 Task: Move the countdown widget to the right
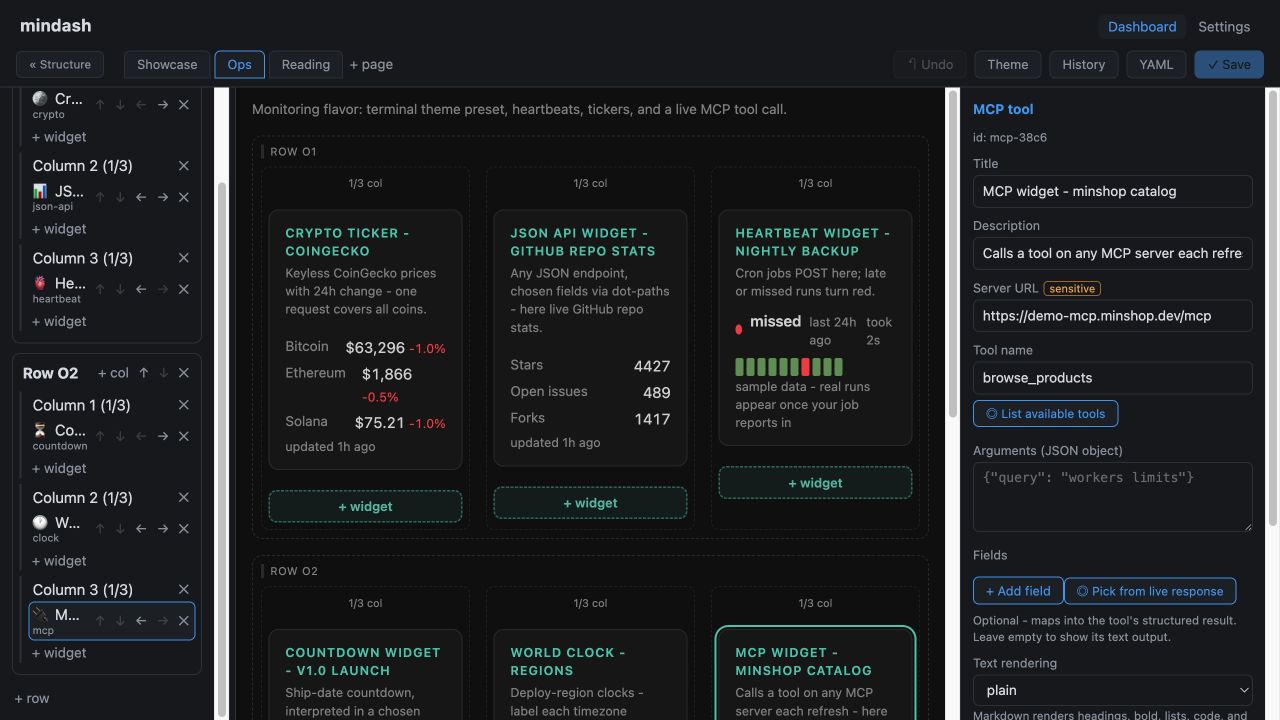(162, 436)
